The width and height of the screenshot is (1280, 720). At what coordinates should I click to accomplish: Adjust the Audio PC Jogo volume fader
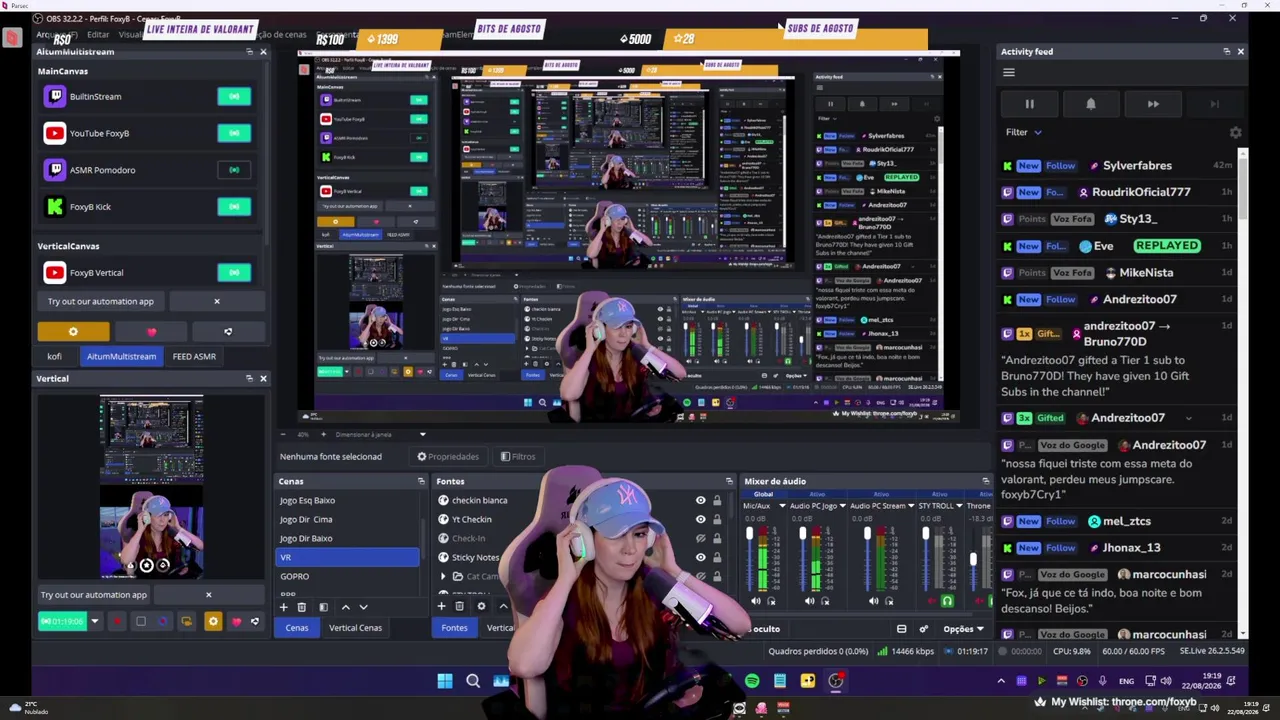pyautogui.click(x=803, y=535)
